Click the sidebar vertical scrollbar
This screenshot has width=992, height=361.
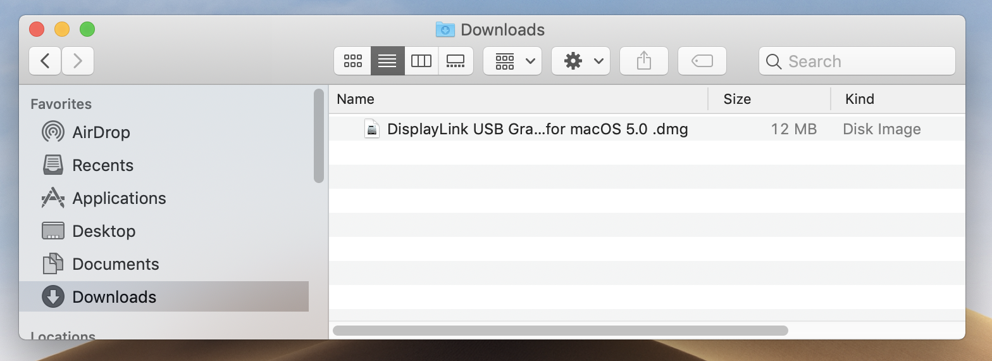tap(319, 136)
